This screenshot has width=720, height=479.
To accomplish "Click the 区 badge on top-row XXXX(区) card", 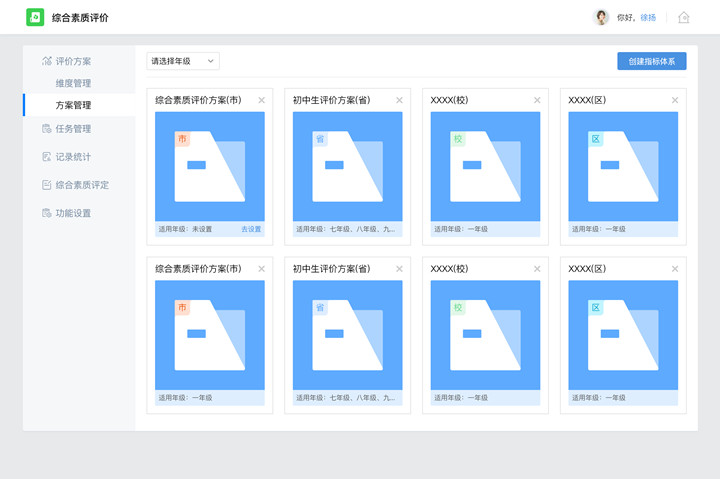I will coord(596,139).
